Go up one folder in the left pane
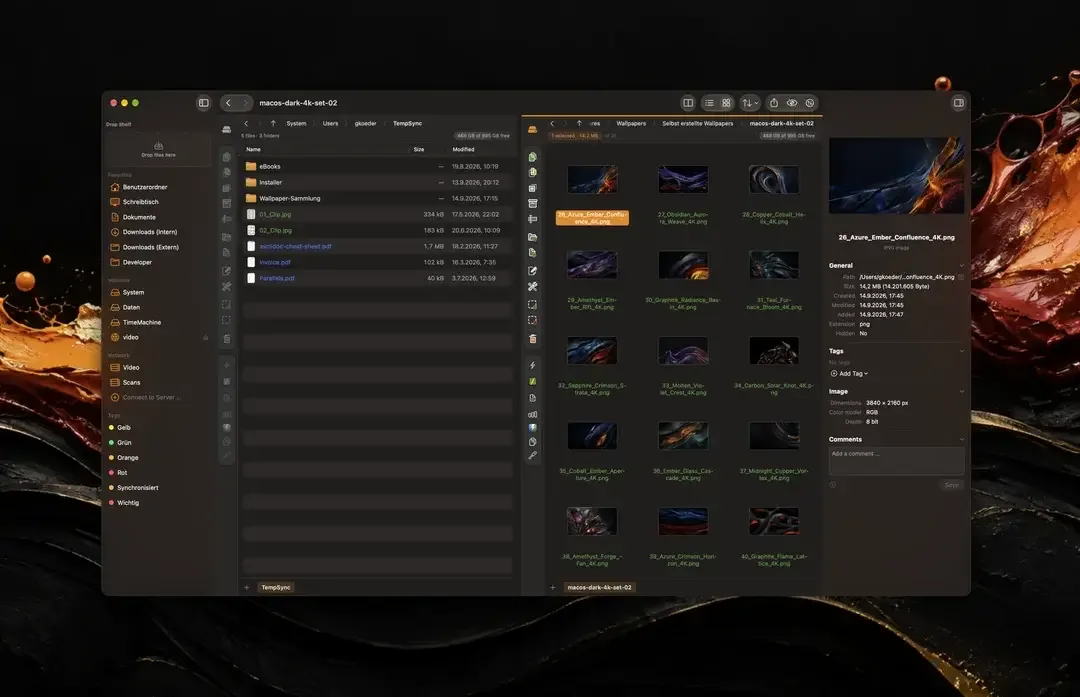 273,123
